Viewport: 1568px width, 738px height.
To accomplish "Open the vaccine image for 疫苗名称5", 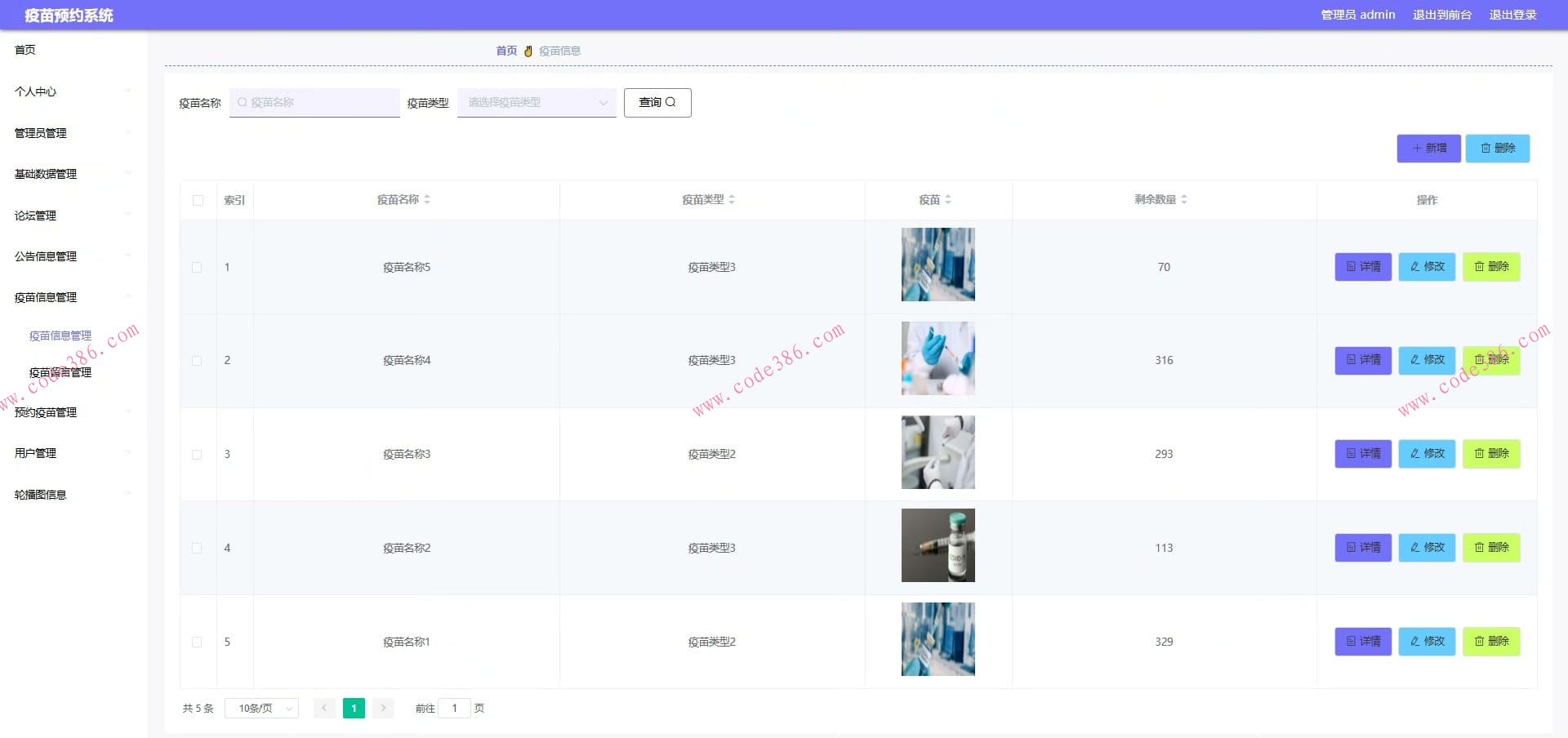I will (938, 265).
